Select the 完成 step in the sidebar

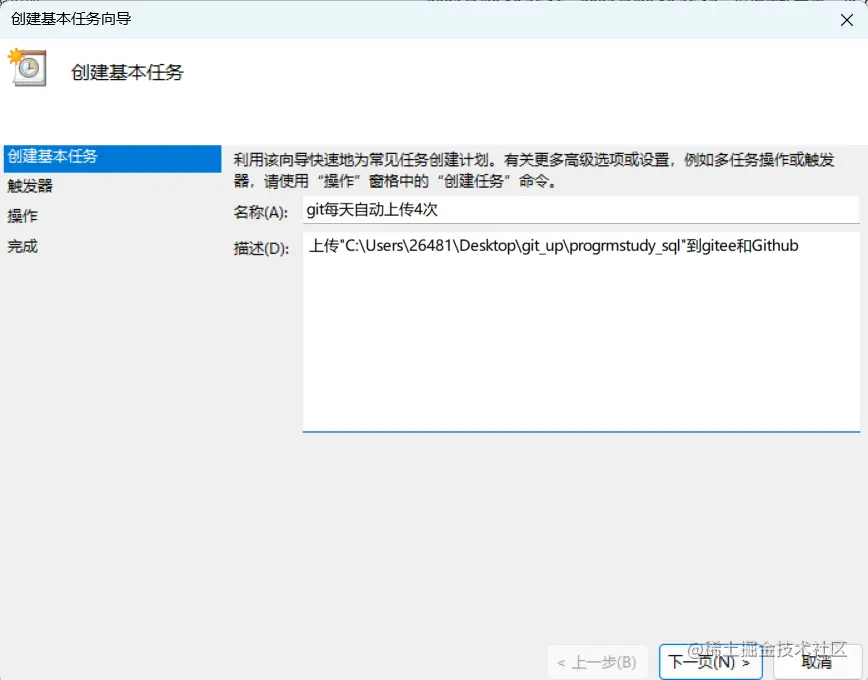point(23,246)
